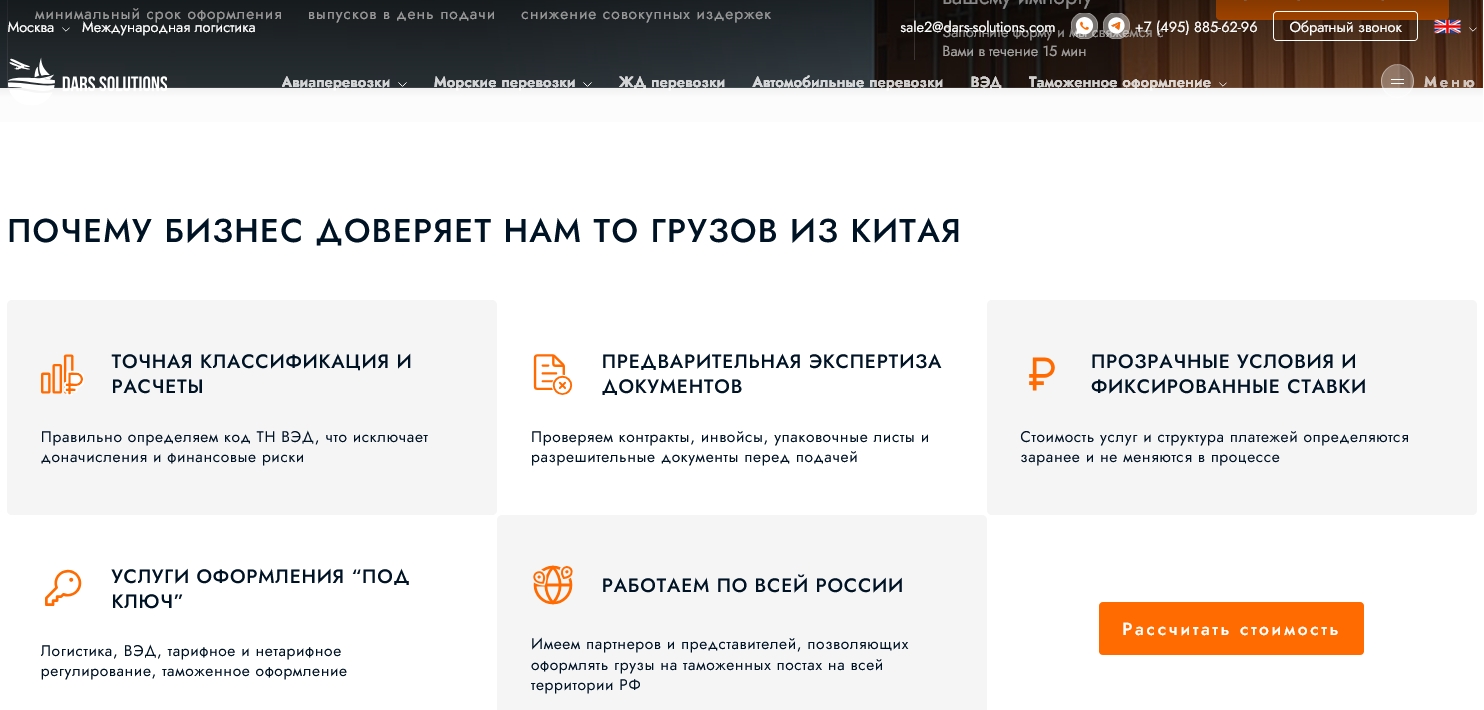This screenshot has width=1484, height=710.
Task: Select heading Работаем по всей России
Action: pyautogui.click(x=753, y=586)
